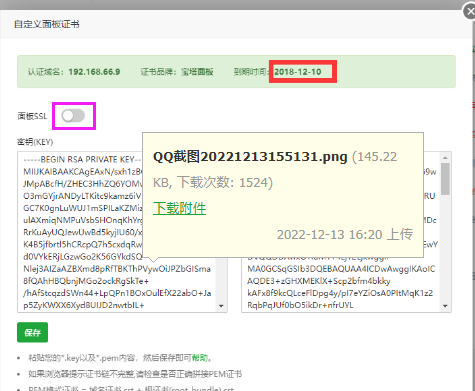Image resolution: width=475 pixels, height=391 pixels.
Task: Click the file name QQ截图20221213155131.png
Action: point(250,157)
